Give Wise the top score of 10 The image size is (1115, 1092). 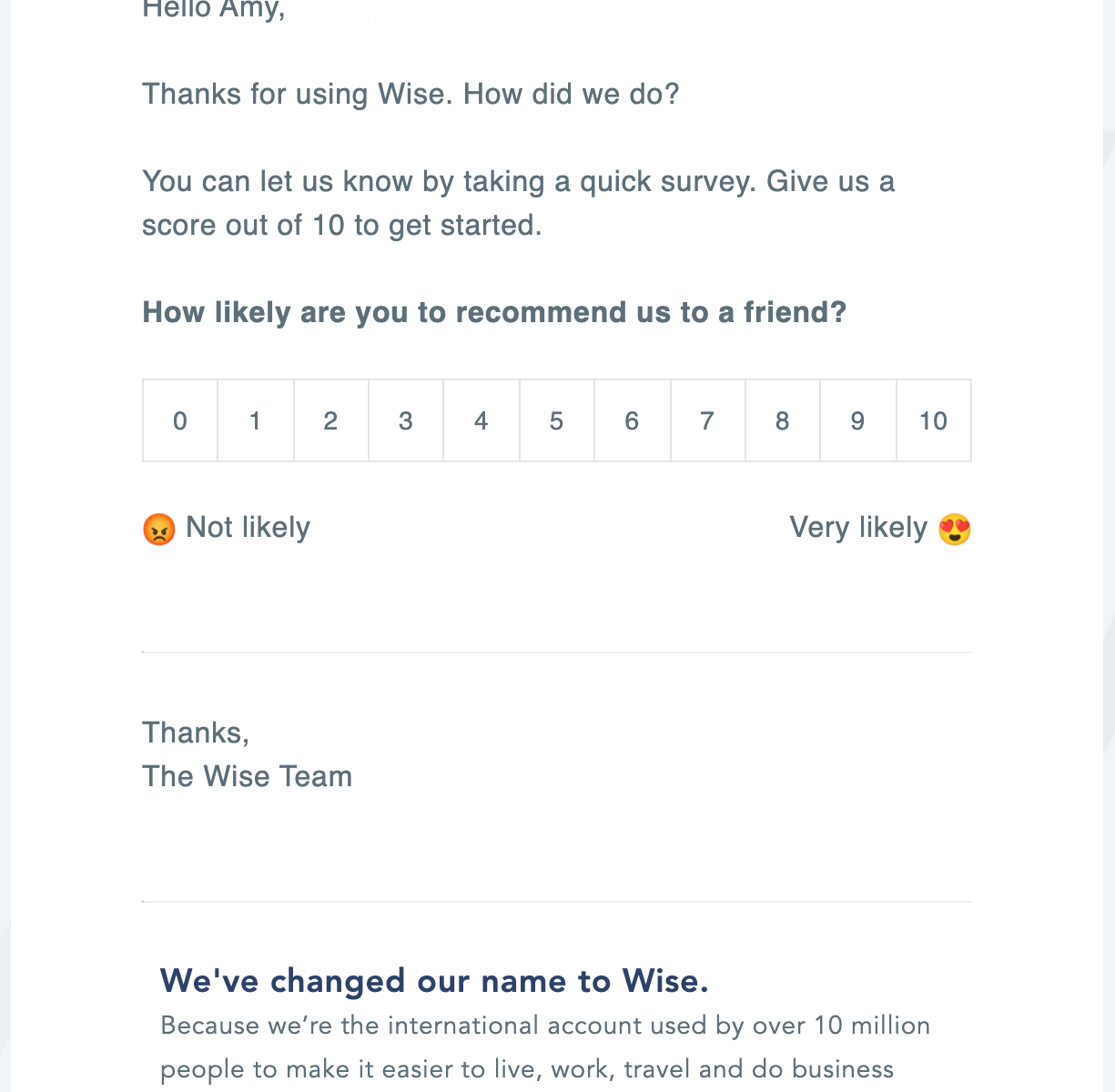[933, 420]
